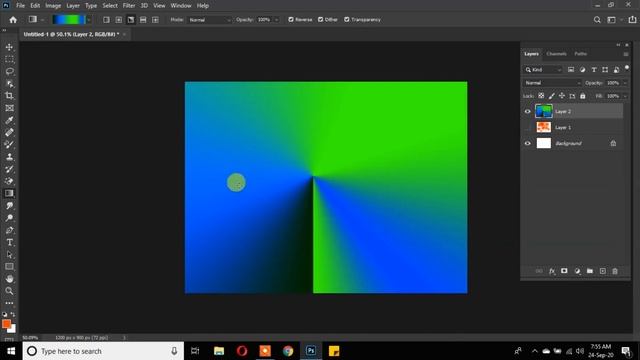Choose the Reflected Gradient style icon

tap(143, 20)
